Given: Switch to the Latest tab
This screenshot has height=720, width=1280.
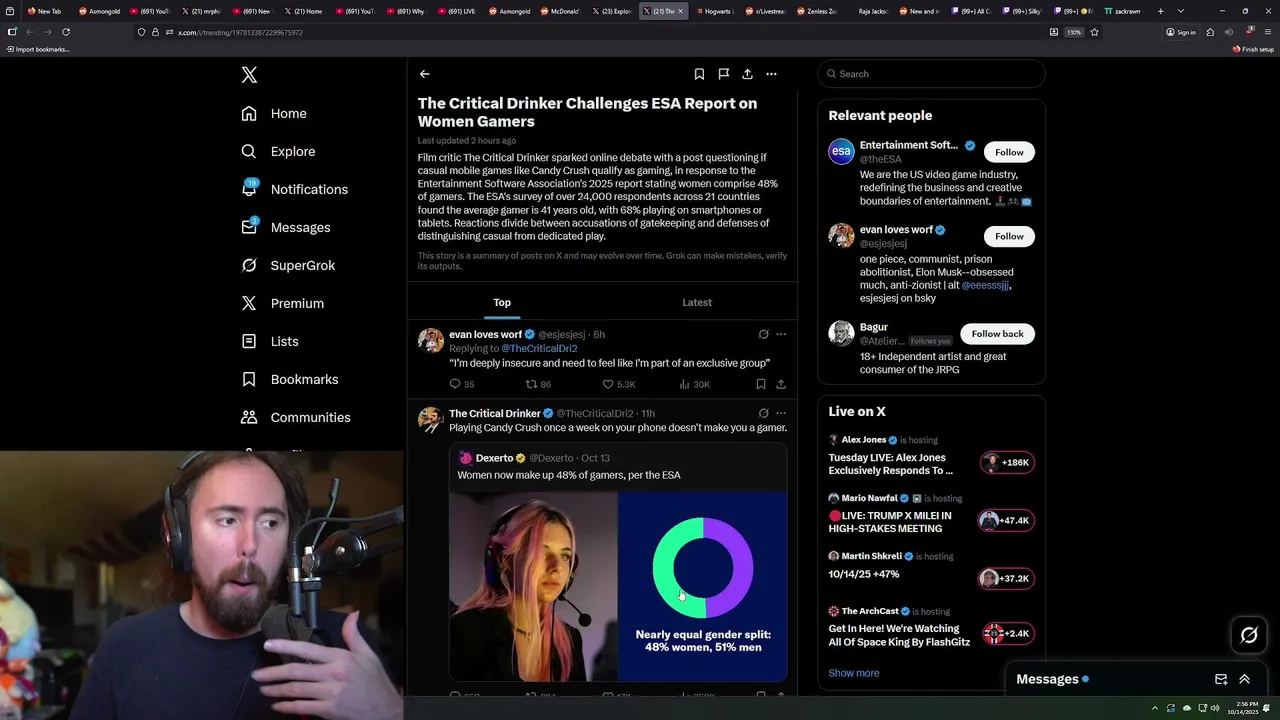Looking at the screenshot, I should coord(697,302).
